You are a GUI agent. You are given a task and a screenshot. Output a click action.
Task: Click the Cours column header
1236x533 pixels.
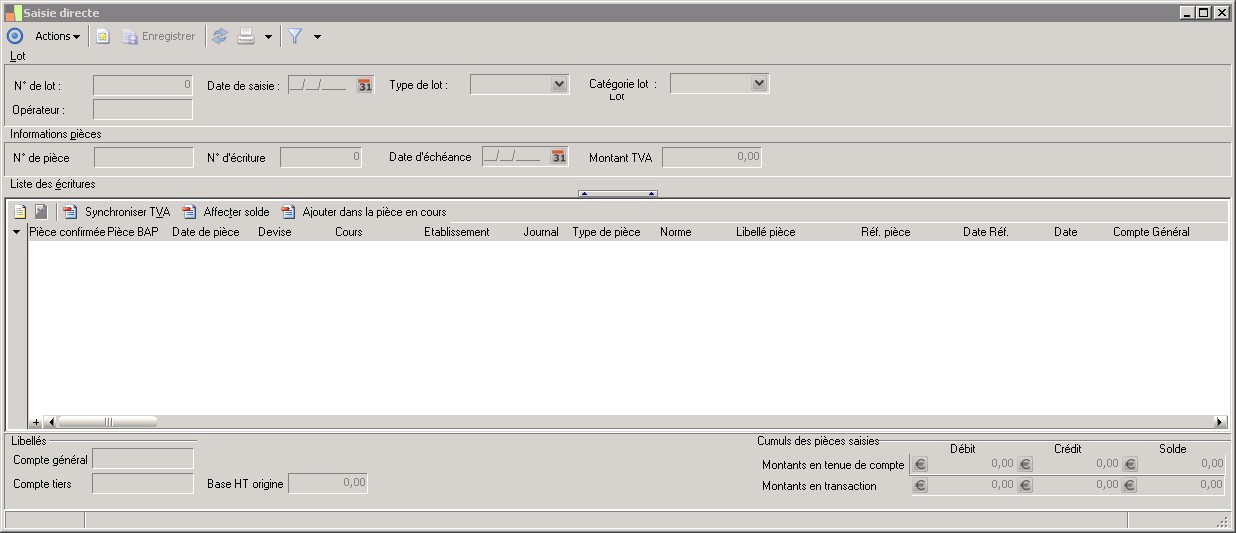349,232
